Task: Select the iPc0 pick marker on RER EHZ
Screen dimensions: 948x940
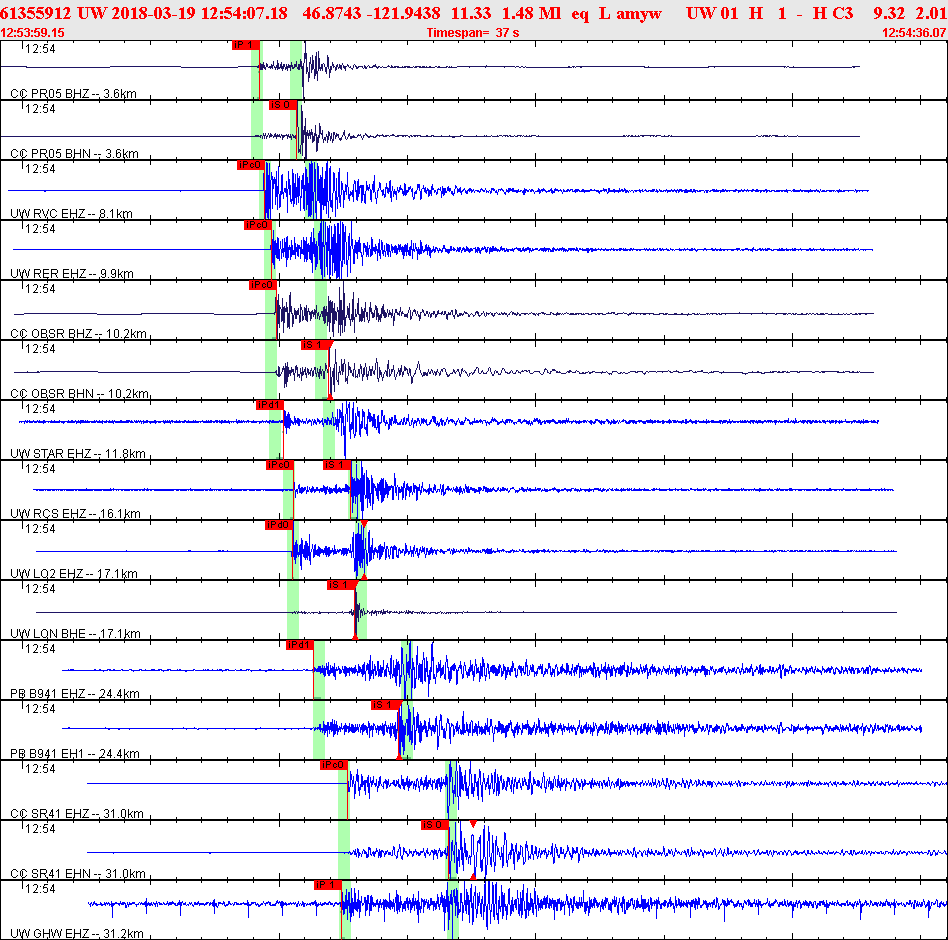Action: pos(257,225)
